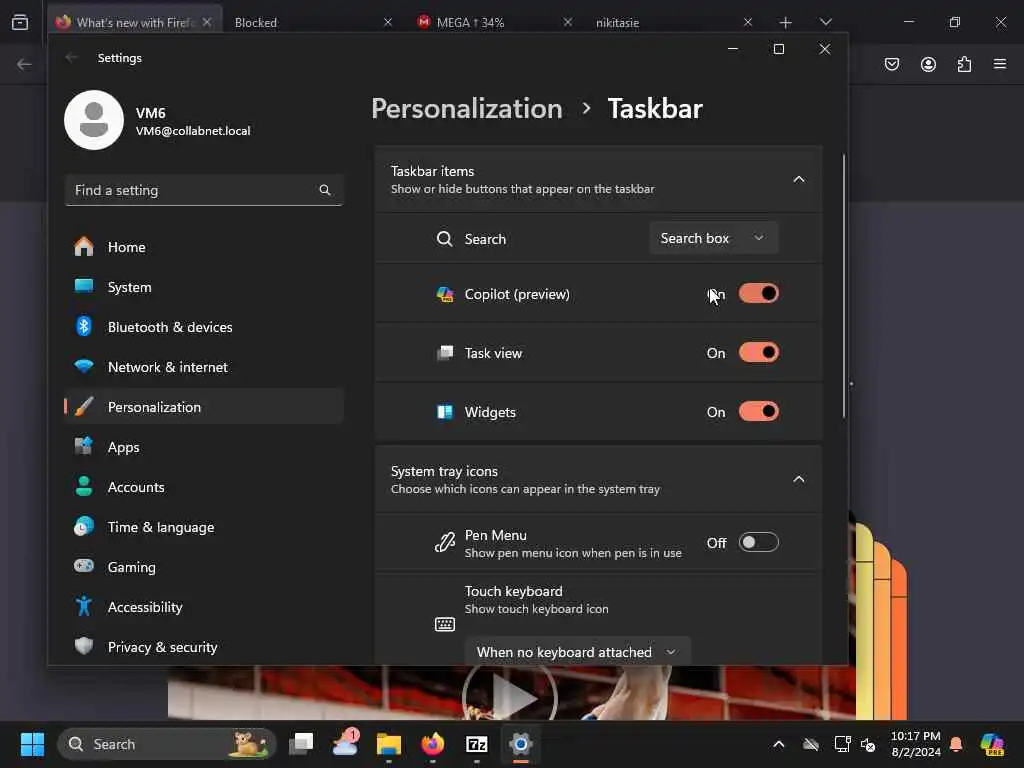
Task: Open the Home settings page
Action: [204, 248]
